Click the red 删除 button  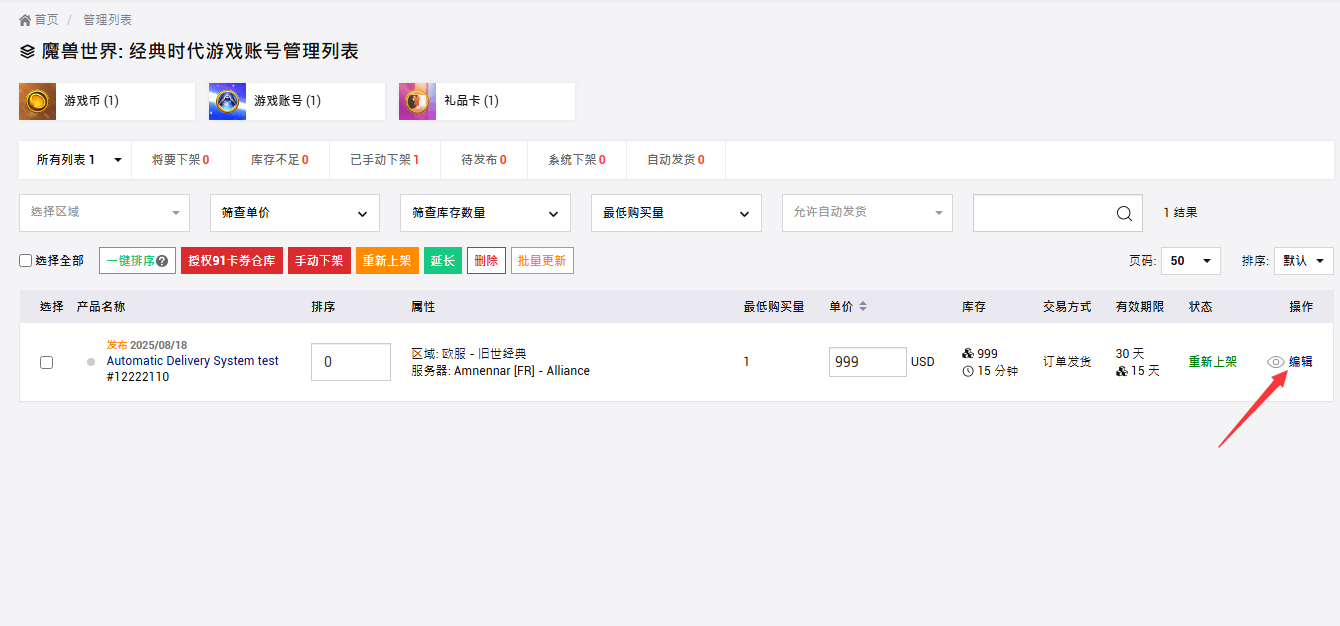[486, 260]
